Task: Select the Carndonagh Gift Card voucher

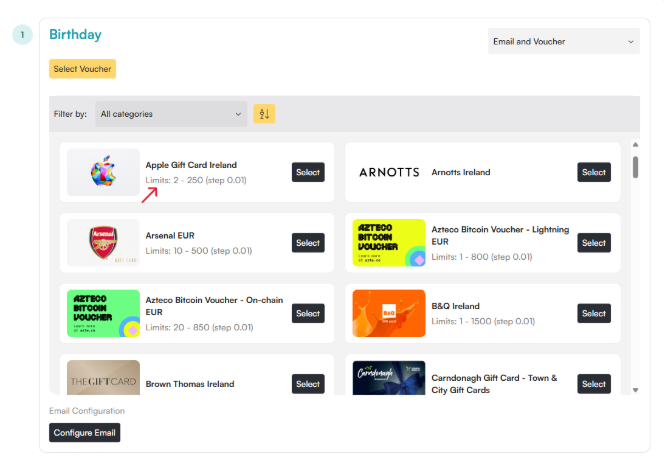Action: click(x=594, y=384)
